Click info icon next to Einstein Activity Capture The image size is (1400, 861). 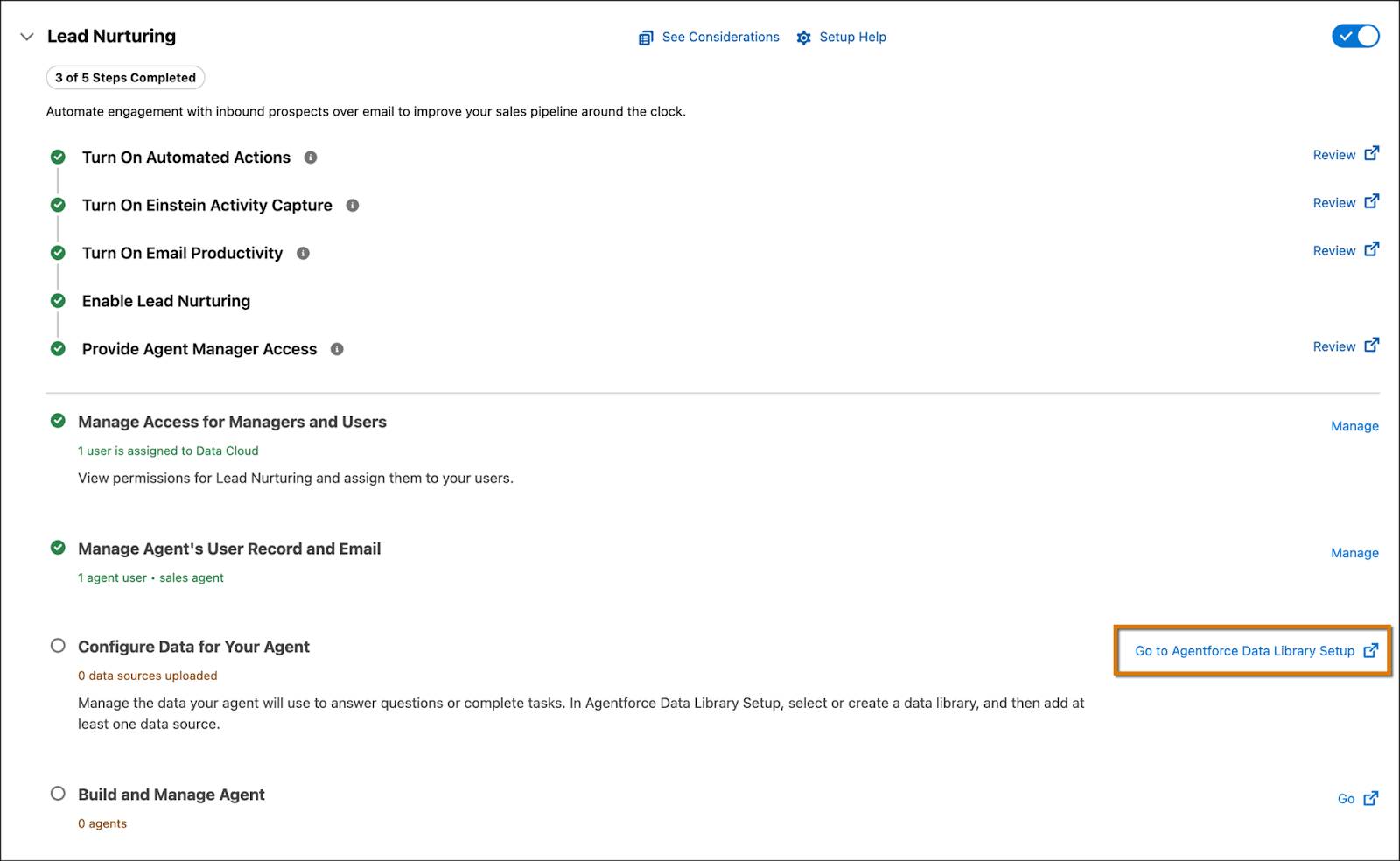click(353, 206)
